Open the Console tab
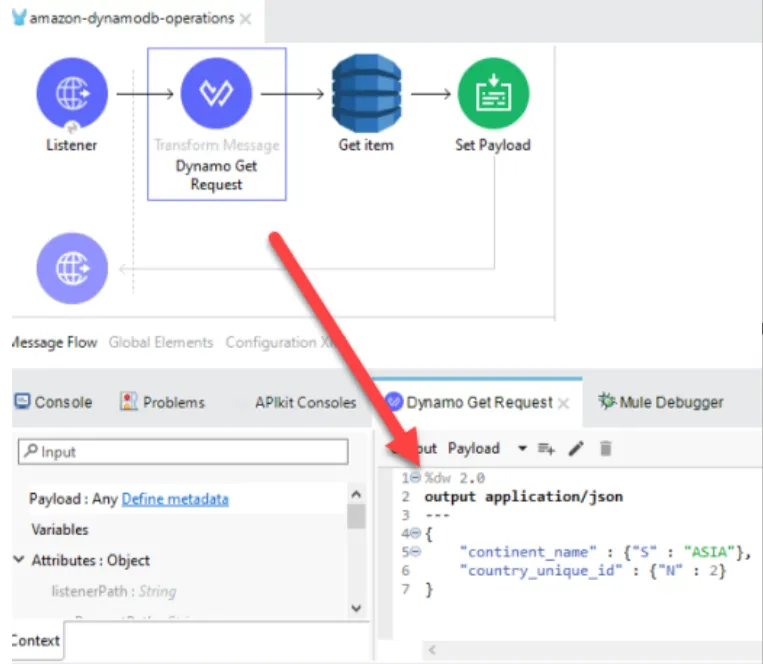Viewport: 763px width, 664px height. point(54,402)
